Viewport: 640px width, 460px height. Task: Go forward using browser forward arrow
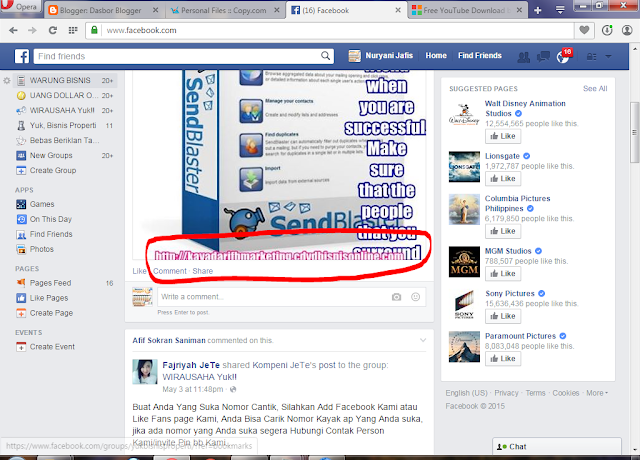tap(32, 30)
